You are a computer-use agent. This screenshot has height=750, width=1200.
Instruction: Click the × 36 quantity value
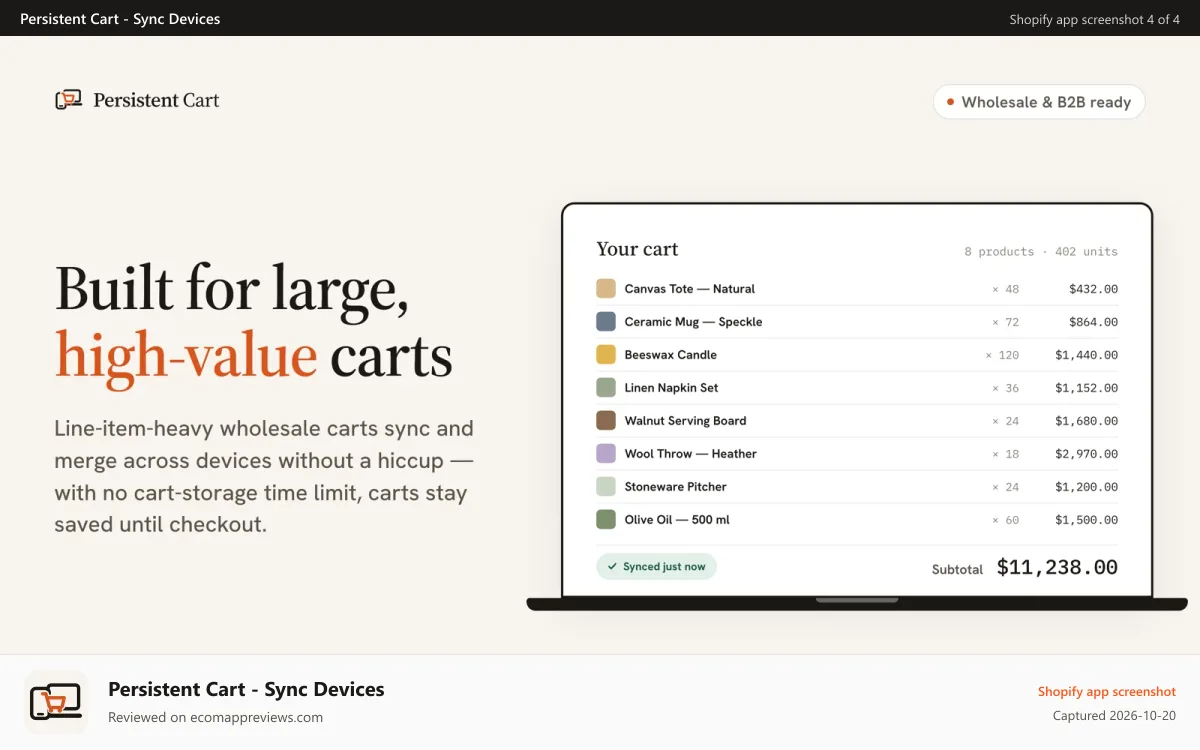point(1005,388)
